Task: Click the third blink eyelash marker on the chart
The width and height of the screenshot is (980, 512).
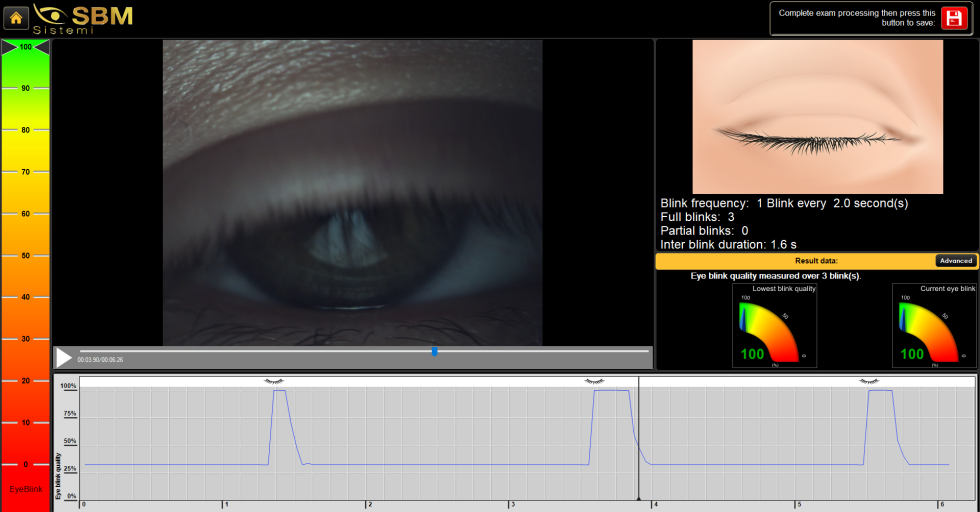Action: pyautogui.click(x=869, y=381)
